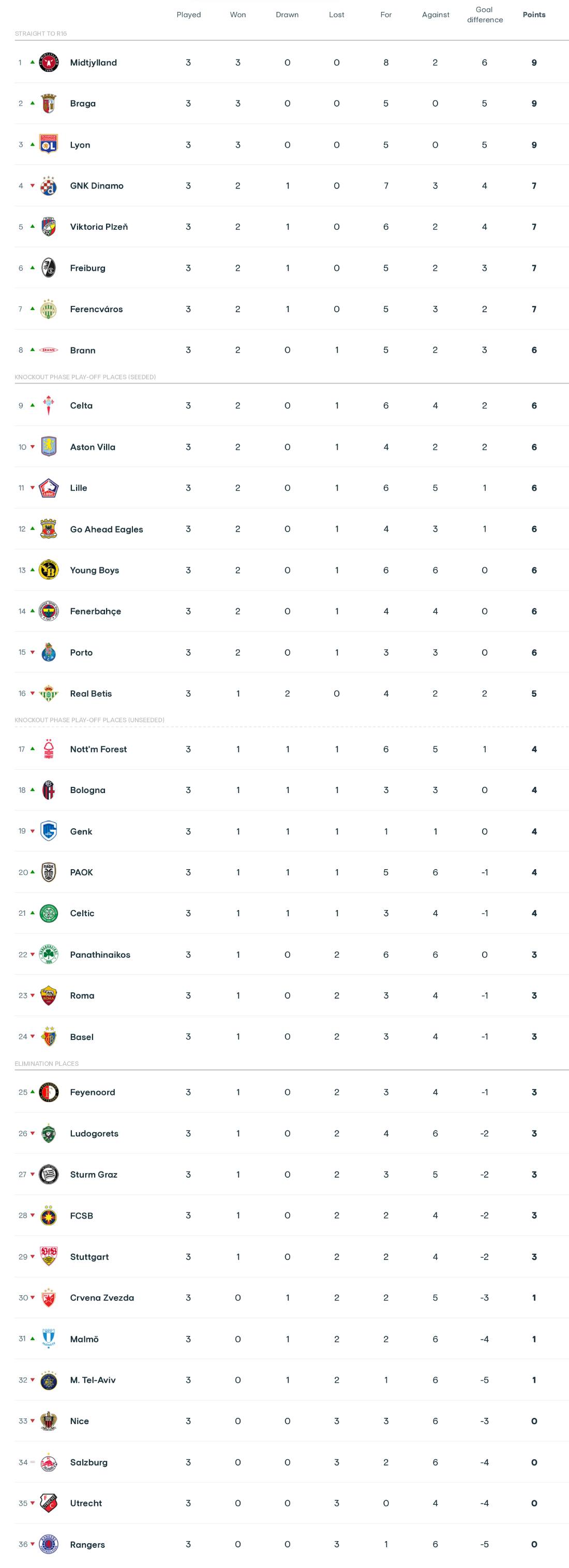Select the Nott'm Forest team name
The image size is (569, 1568).
tap(98, 749)
